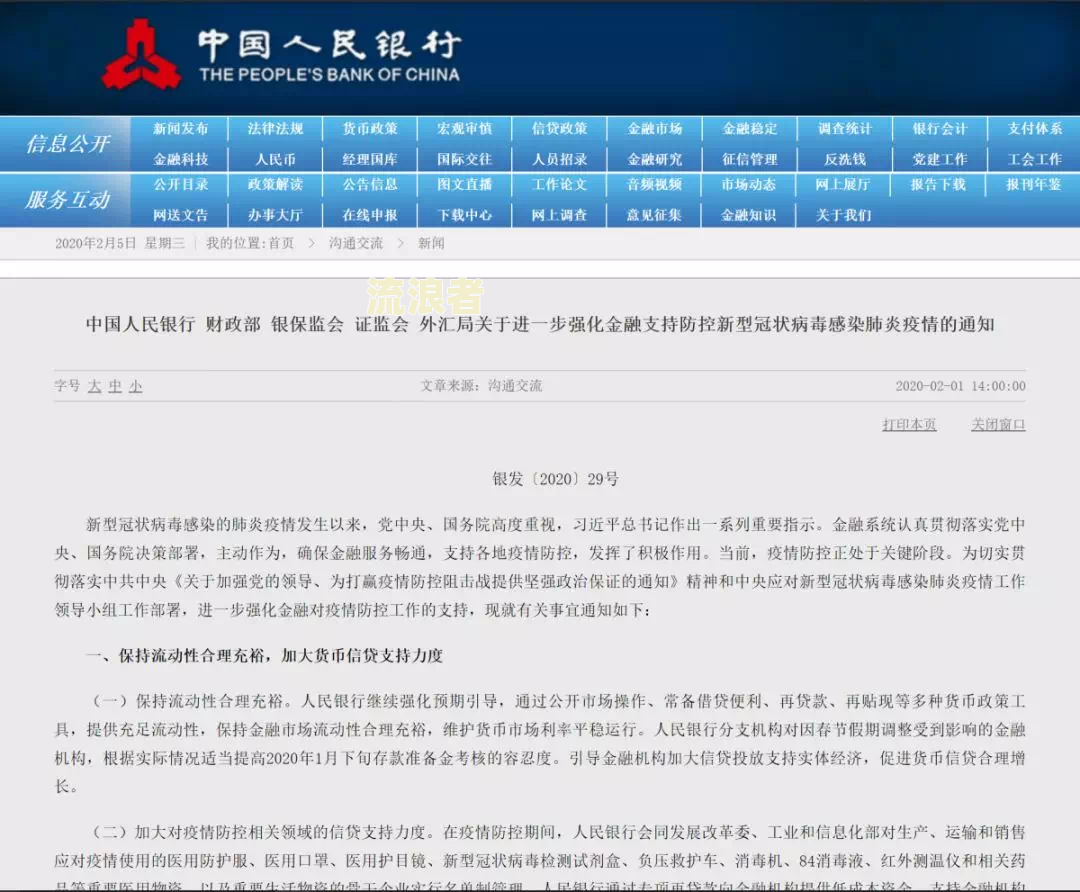Select 经理国库 in the navigation

coord(370,160)
